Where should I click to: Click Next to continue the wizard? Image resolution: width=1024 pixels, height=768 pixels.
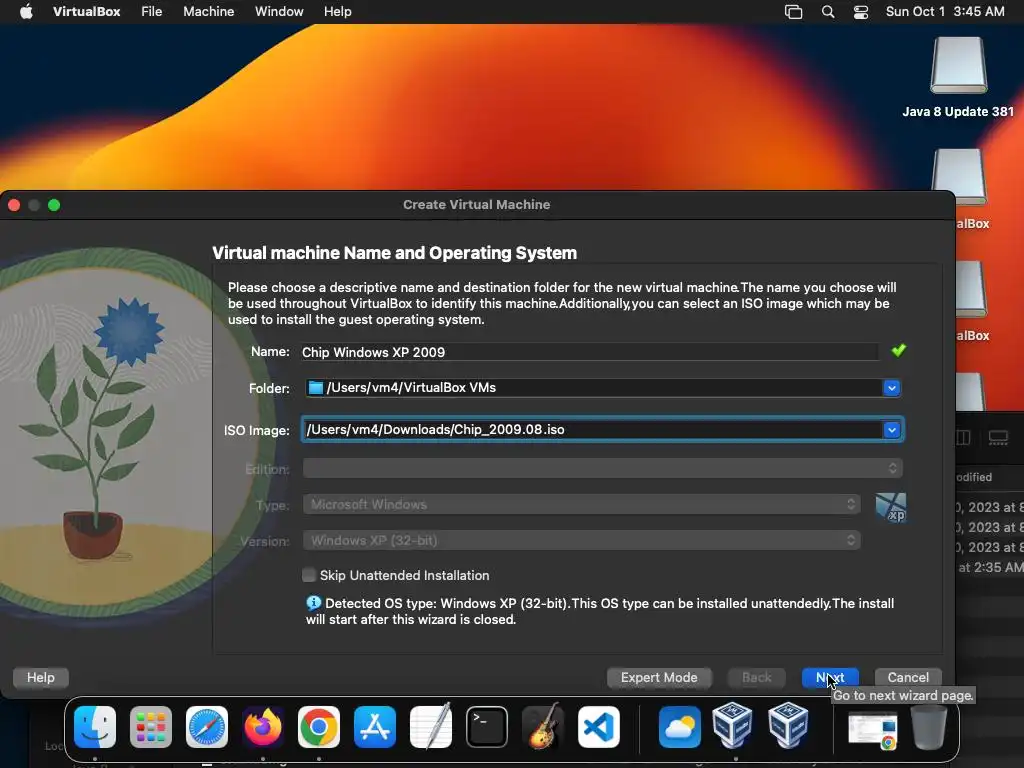[x=830, y=678]
